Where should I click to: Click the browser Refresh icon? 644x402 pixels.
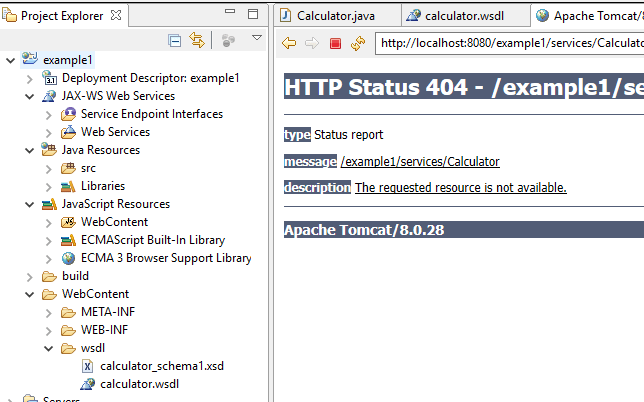(358, 43)
